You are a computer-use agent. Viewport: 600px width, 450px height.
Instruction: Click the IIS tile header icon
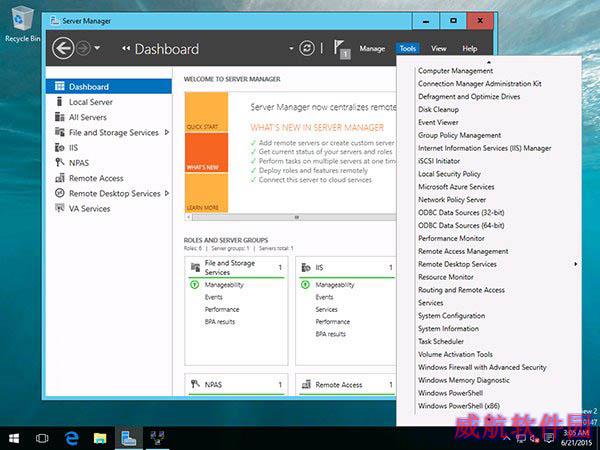click(306, 267)
